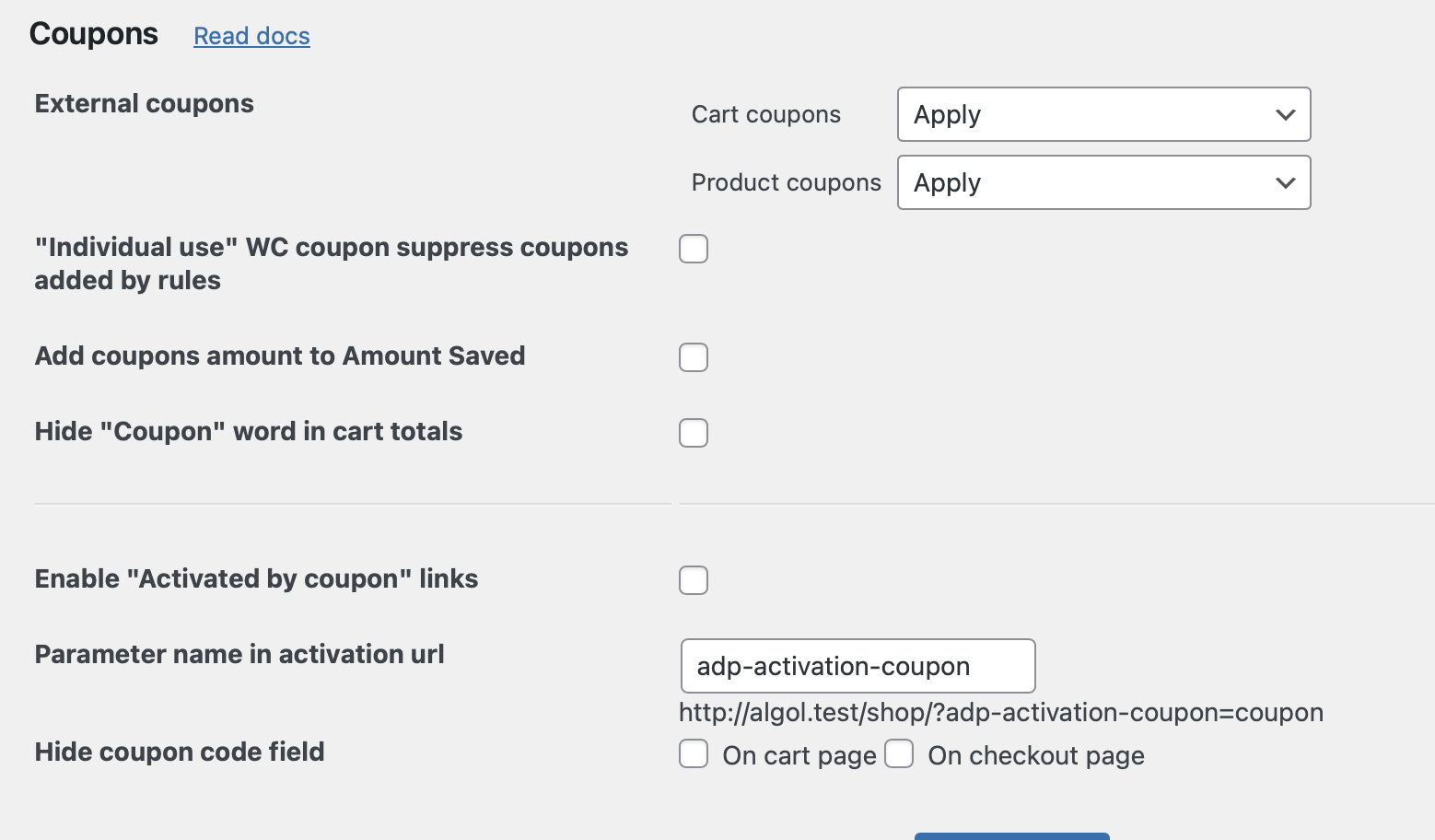
Task: Open the Read docs link
Action: click(251, 36)
